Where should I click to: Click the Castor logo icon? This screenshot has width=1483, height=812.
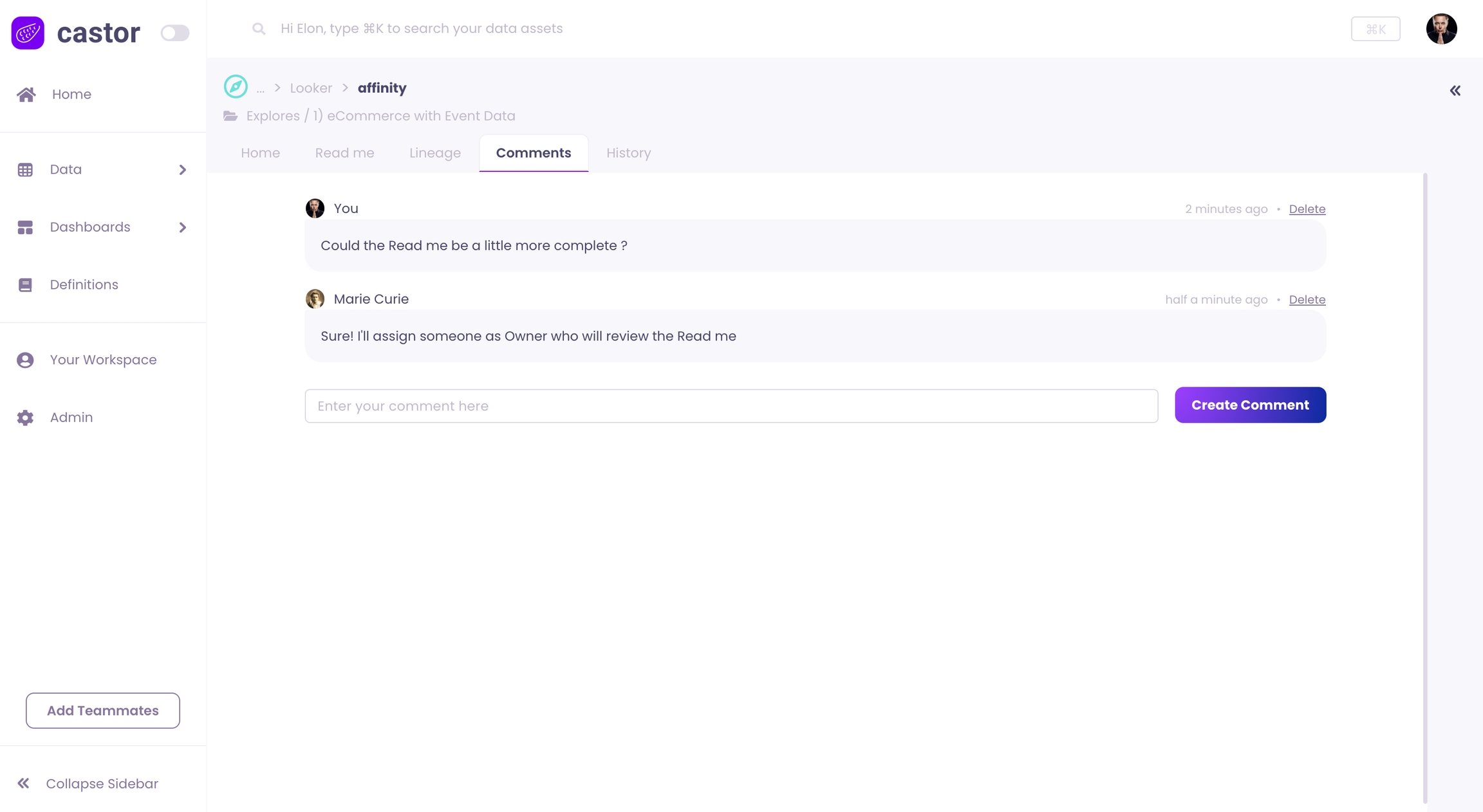tap(28, 33)
